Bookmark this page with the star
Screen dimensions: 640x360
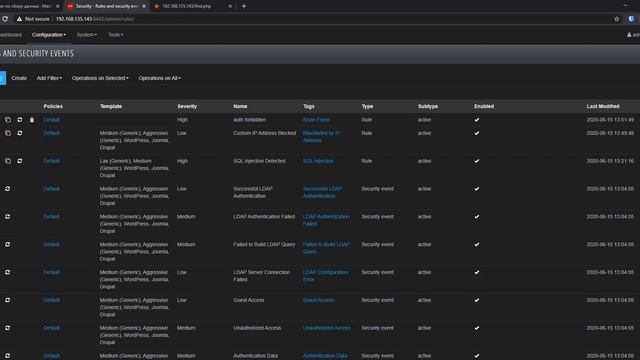(x=616, y=19)
